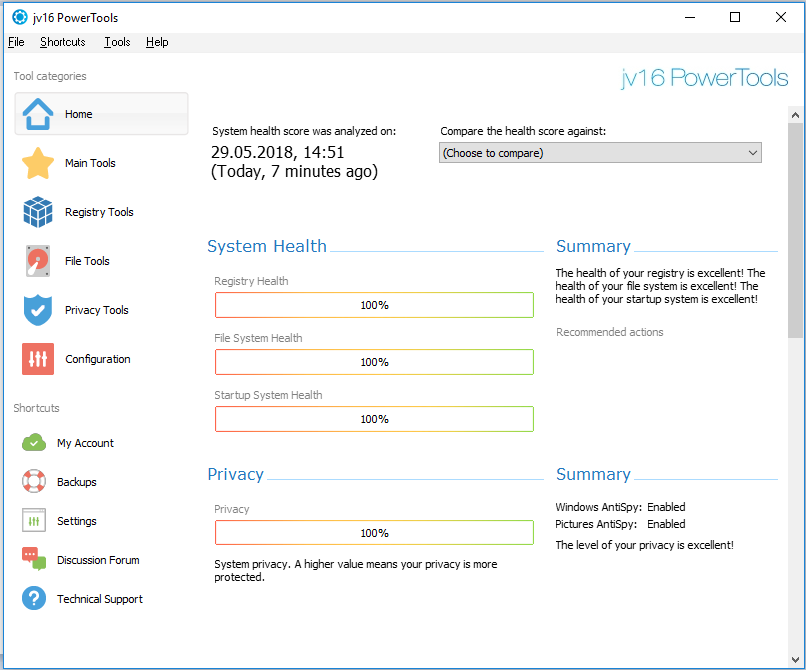
Task: Click the Main Tools star icon
Action: pyautogui.click(x=38, y=163)
